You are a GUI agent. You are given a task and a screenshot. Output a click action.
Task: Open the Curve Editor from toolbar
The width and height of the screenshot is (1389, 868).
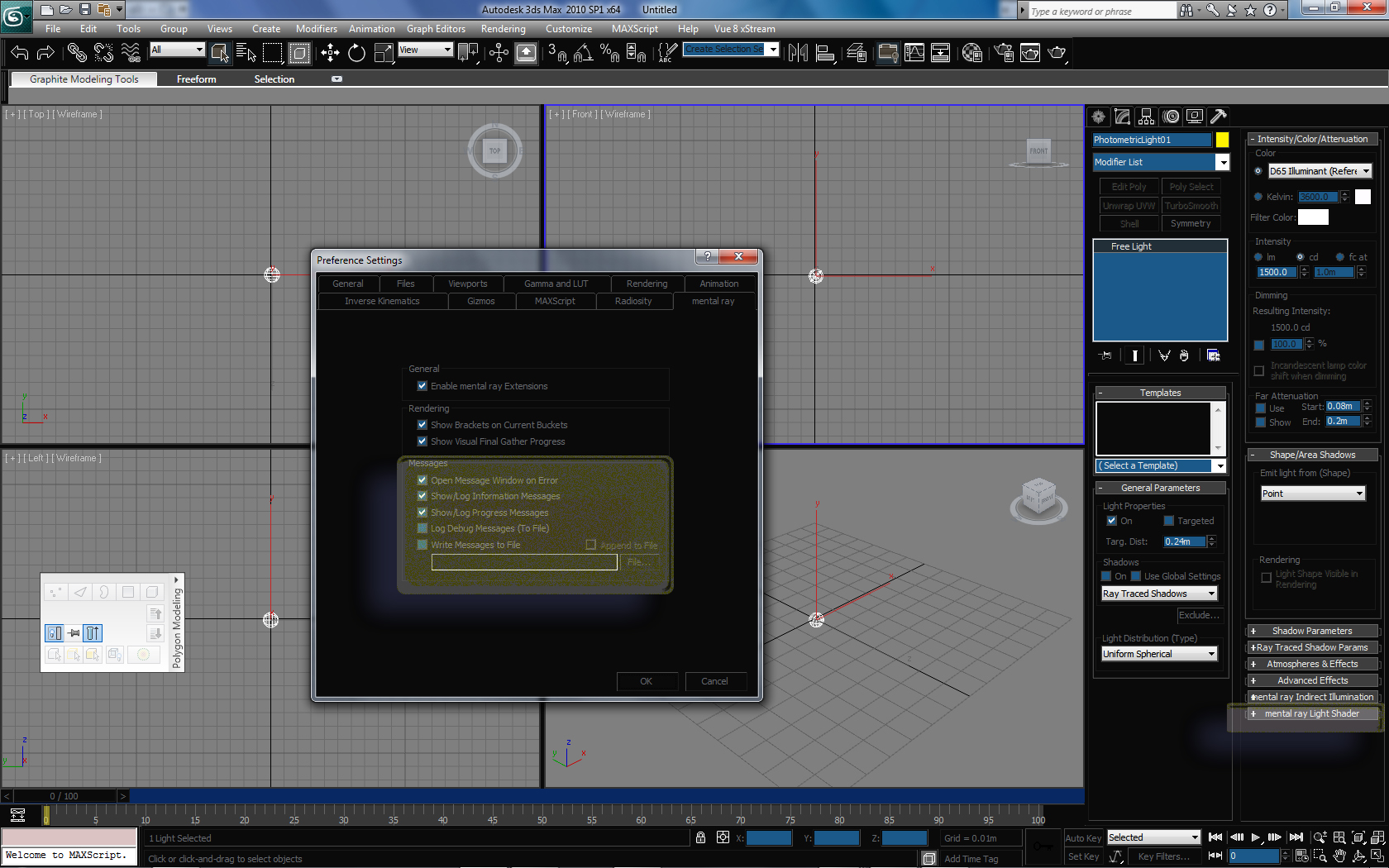pyautogui.click(x=914, y=53)
